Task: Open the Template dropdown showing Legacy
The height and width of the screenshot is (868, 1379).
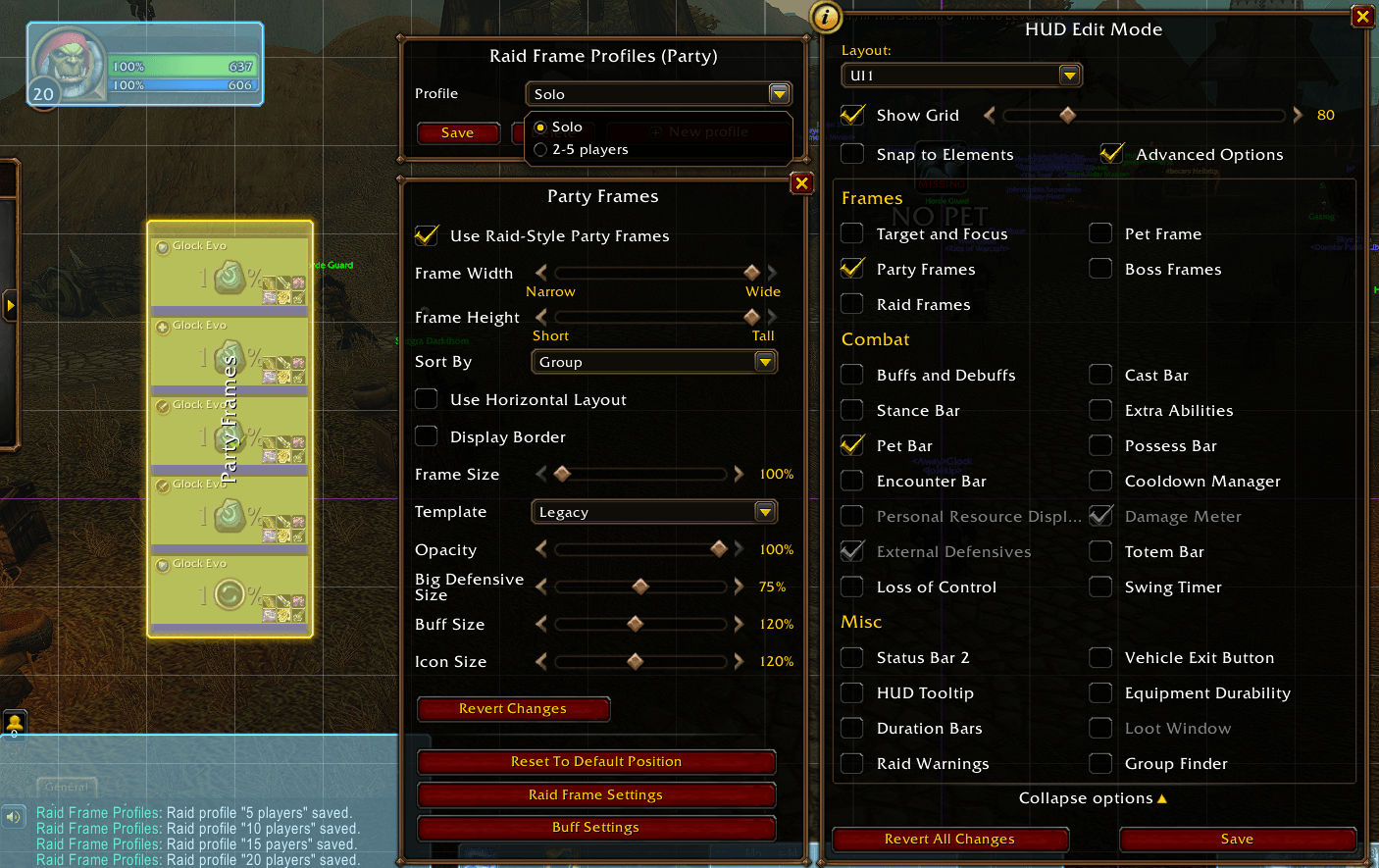Action: tap(655, 512)
